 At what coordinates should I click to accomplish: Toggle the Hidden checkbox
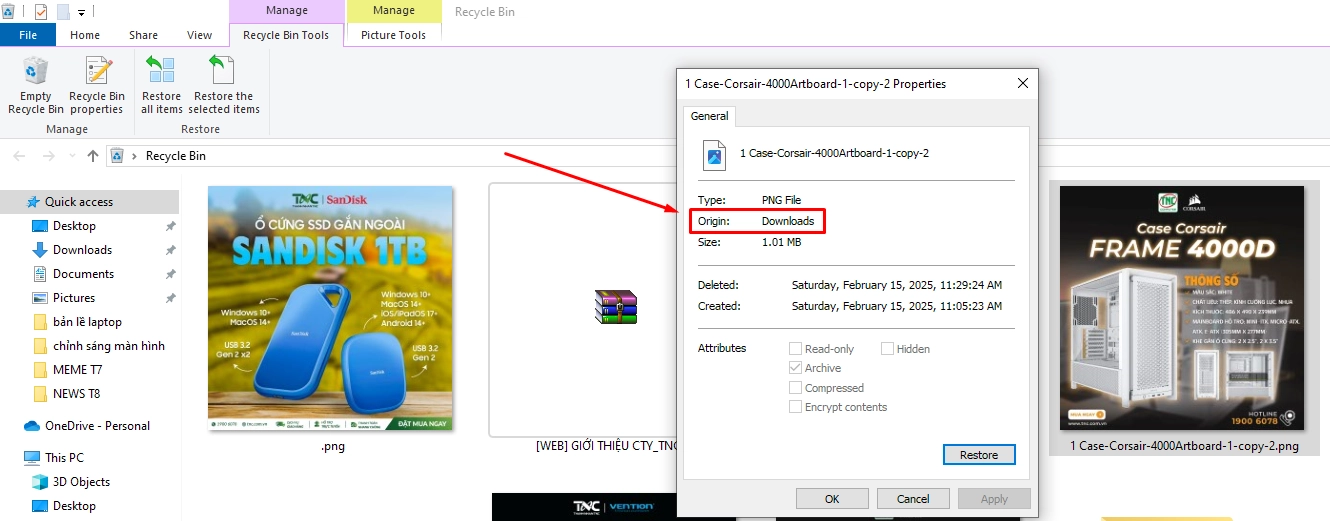click(x=887, y=349)
